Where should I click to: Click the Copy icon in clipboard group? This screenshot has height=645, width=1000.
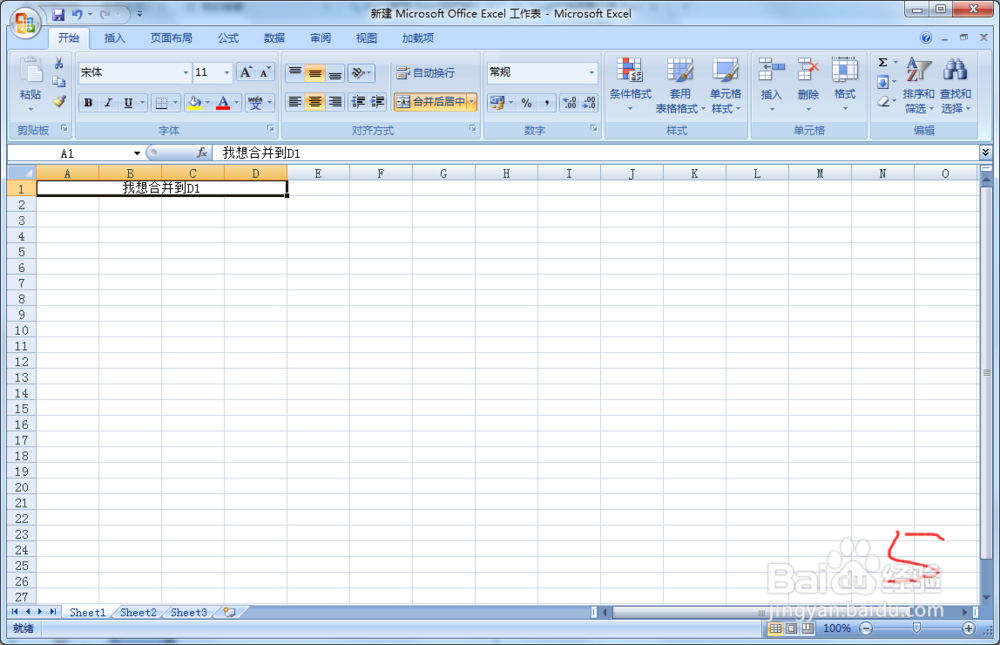pyautogui.click(x=59, y=82)
